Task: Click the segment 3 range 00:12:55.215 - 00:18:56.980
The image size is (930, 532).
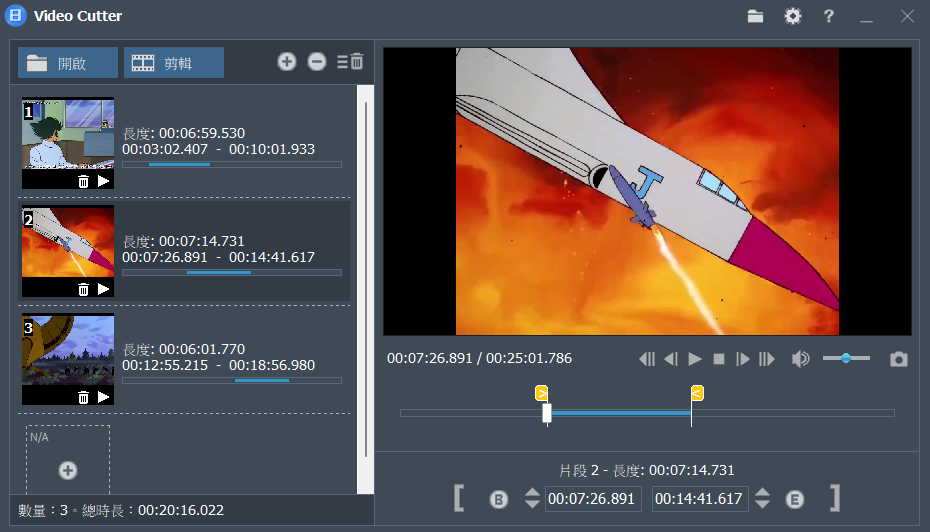Action: pos(218,365)
